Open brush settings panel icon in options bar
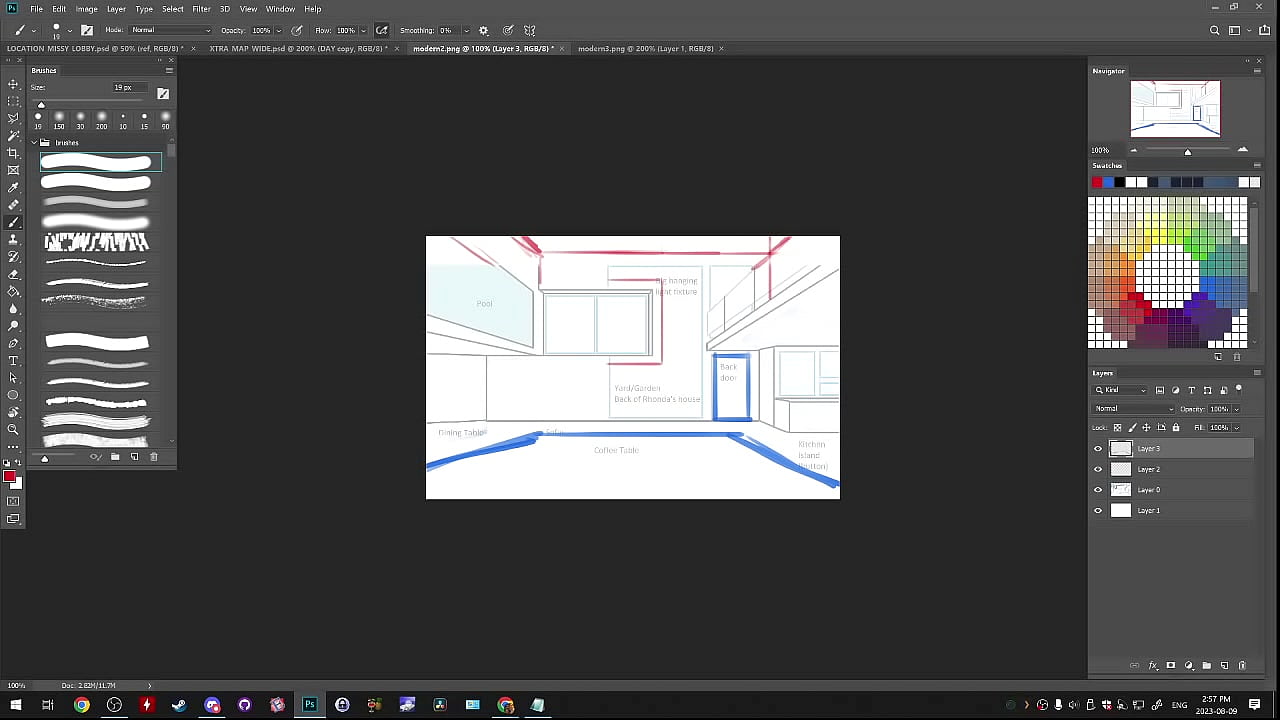Screen dimensions: 1280x720 (x=87, y=30)
